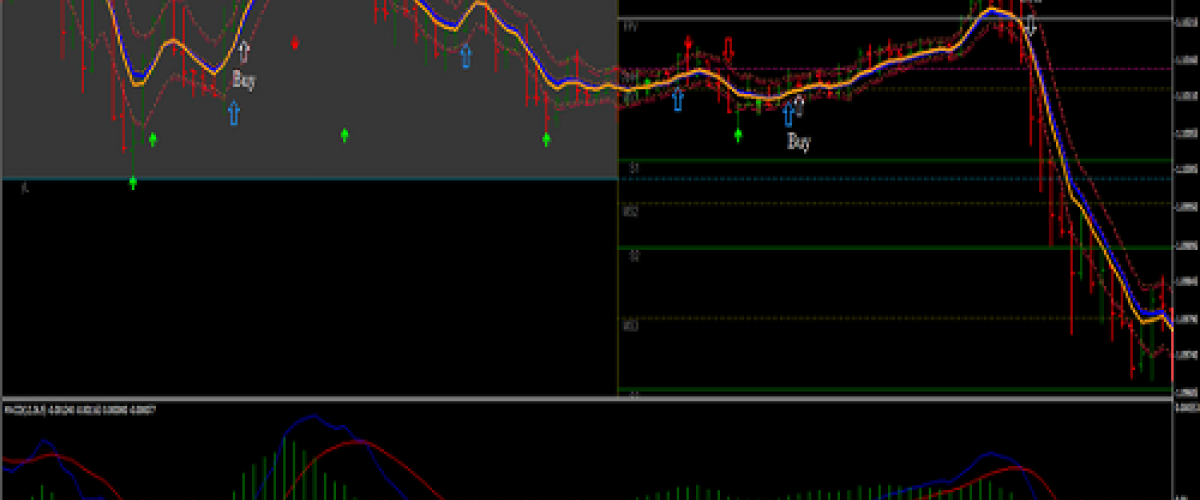The image size is (1200, 500).
Task: Click the Buy text label in the black area
Action: 798,142
